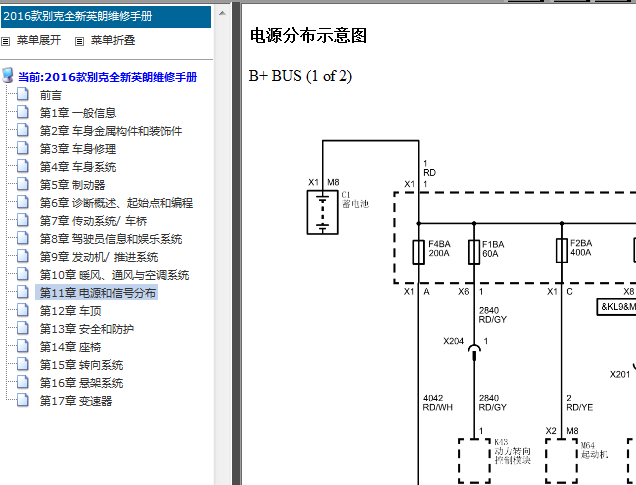This screenshot has width=636, height=485.
Task: Open 第15章 转向系统
Action: pos(82,365)
